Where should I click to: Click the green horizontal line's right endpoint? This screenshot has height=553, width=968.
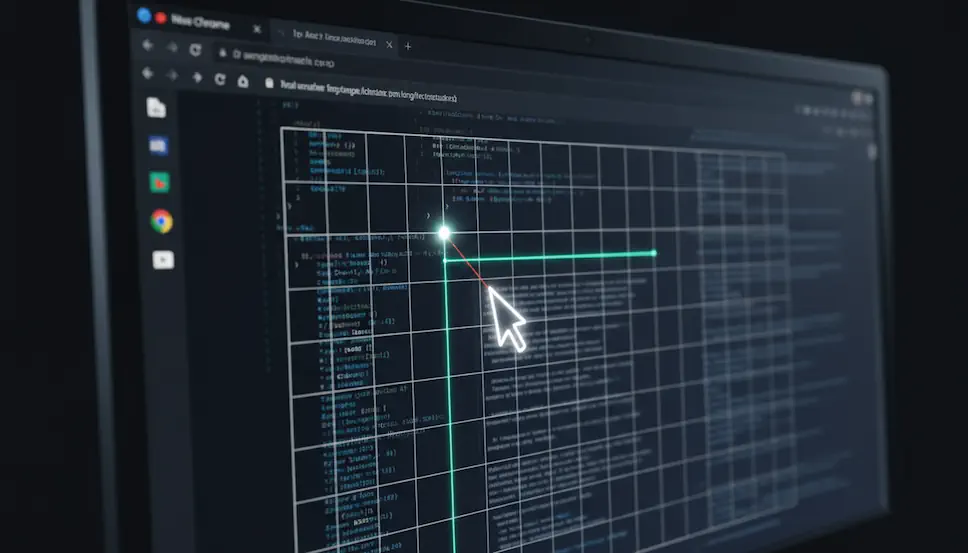click(x=654, y=253)
